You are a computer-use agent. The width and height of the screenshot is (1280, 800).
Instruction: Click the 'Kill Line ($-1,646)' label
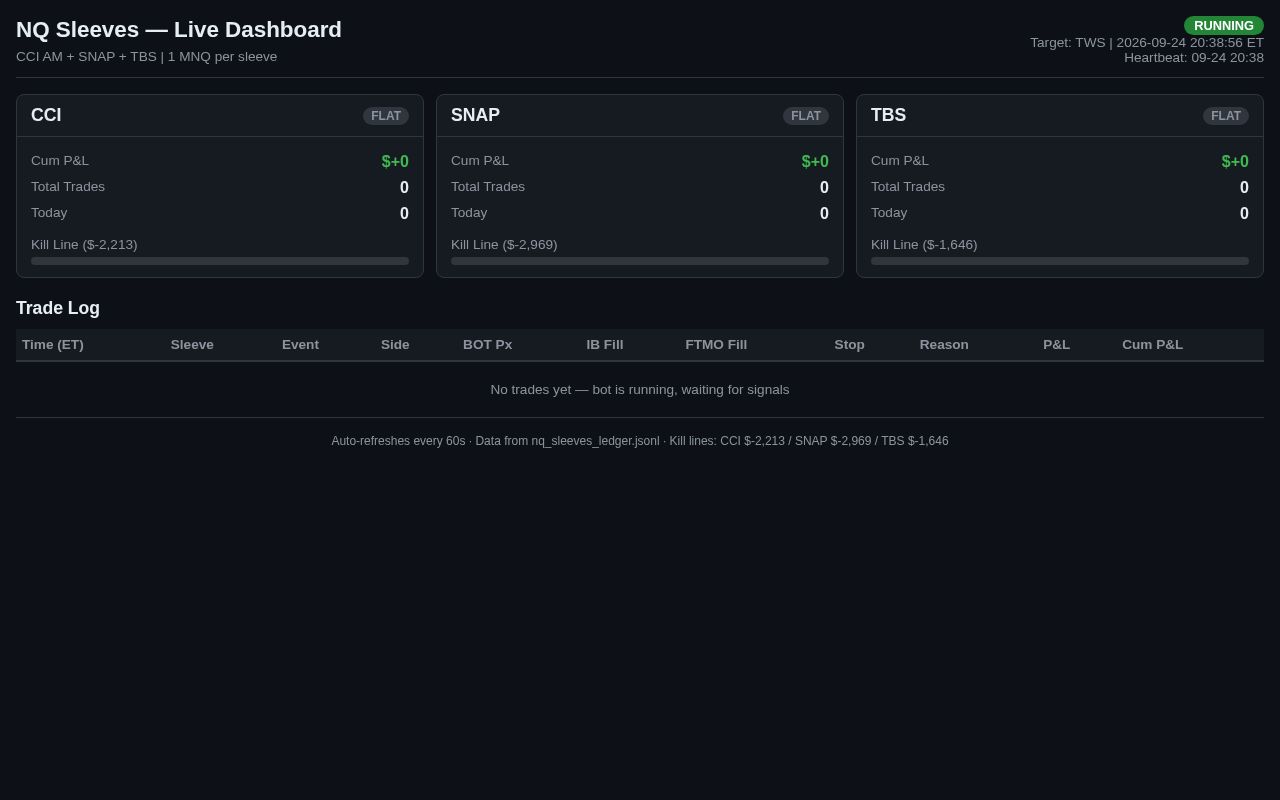[x=924, y=245]
